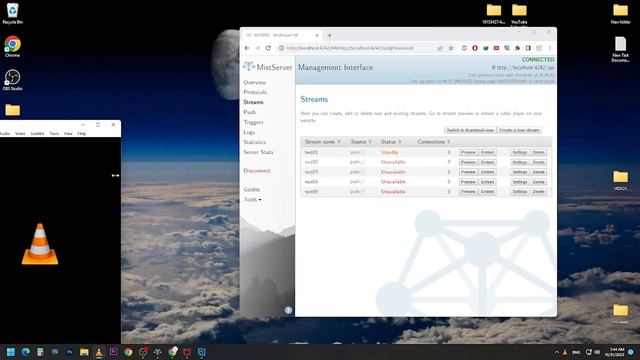Image resolution: width=640 pixels, height=360 pixels.
Task: Open the browser extensions puzzle icon
Action: pos(517,48)
